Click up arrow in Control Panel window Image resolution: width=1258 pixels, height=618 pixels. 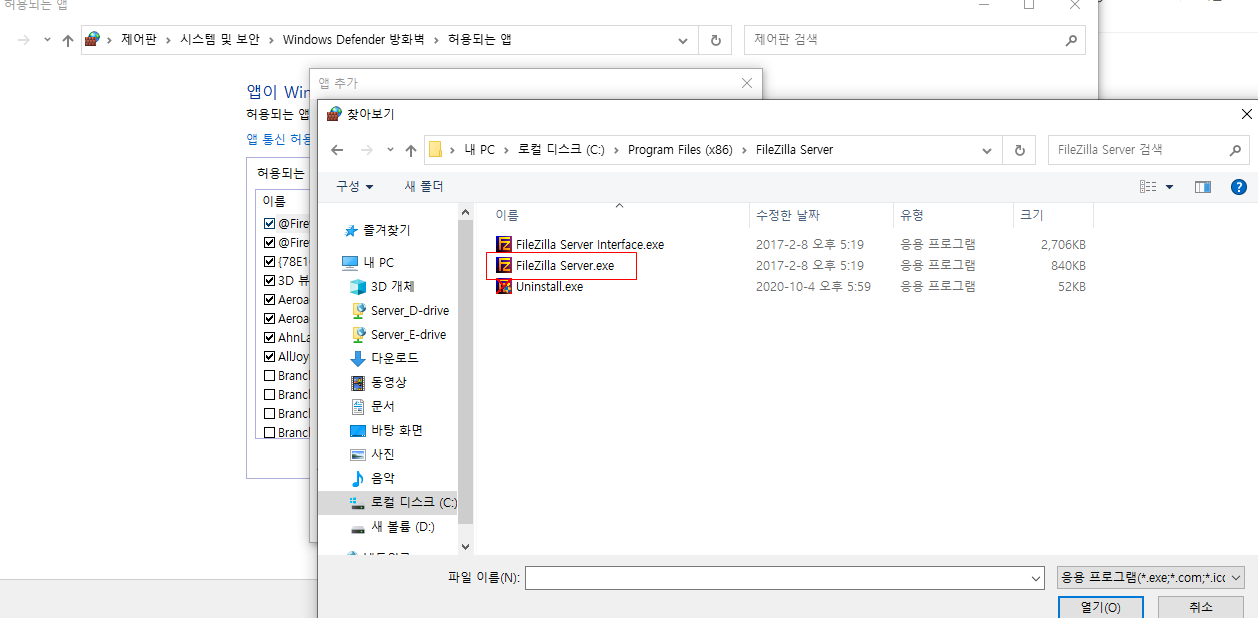pyautogui.click(x=67, y=41)
